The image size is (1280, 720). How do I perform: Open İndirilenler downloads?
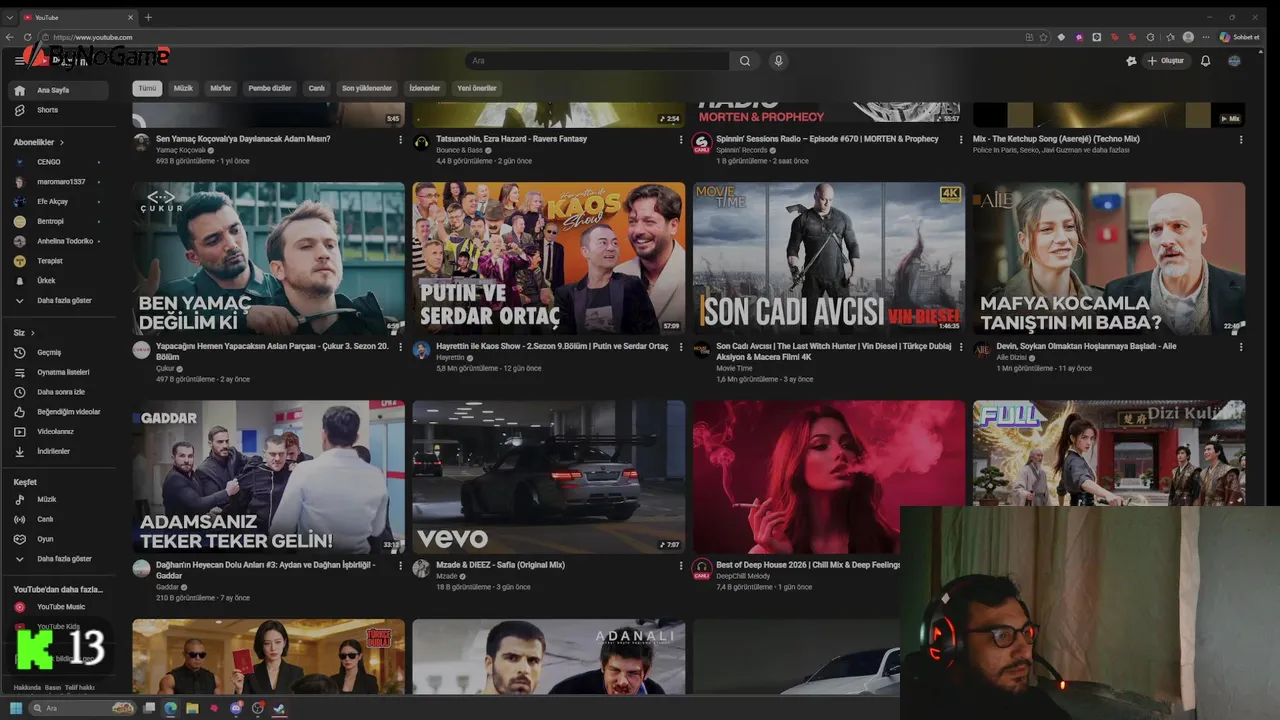[59, 451]
